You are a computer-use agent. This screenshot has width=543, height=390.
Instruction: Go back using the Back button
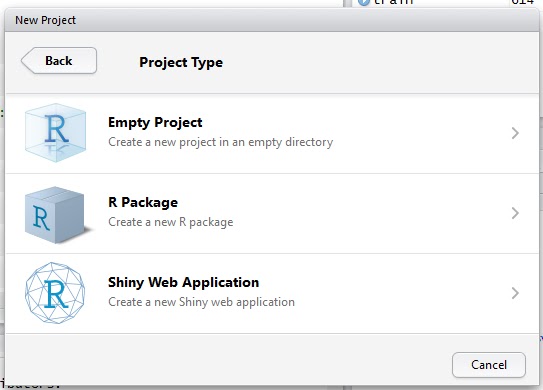pos(59,61)
